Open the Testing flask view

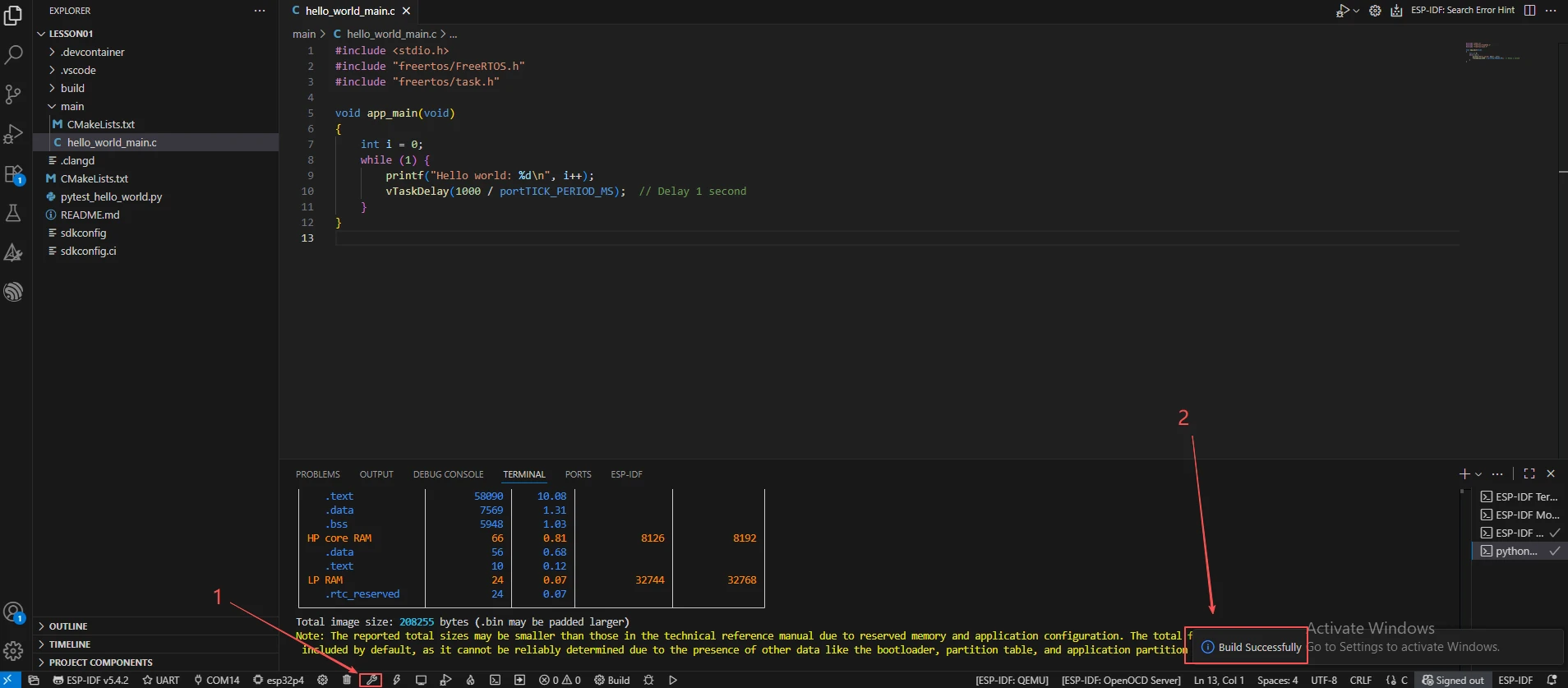tap(13, 213)
